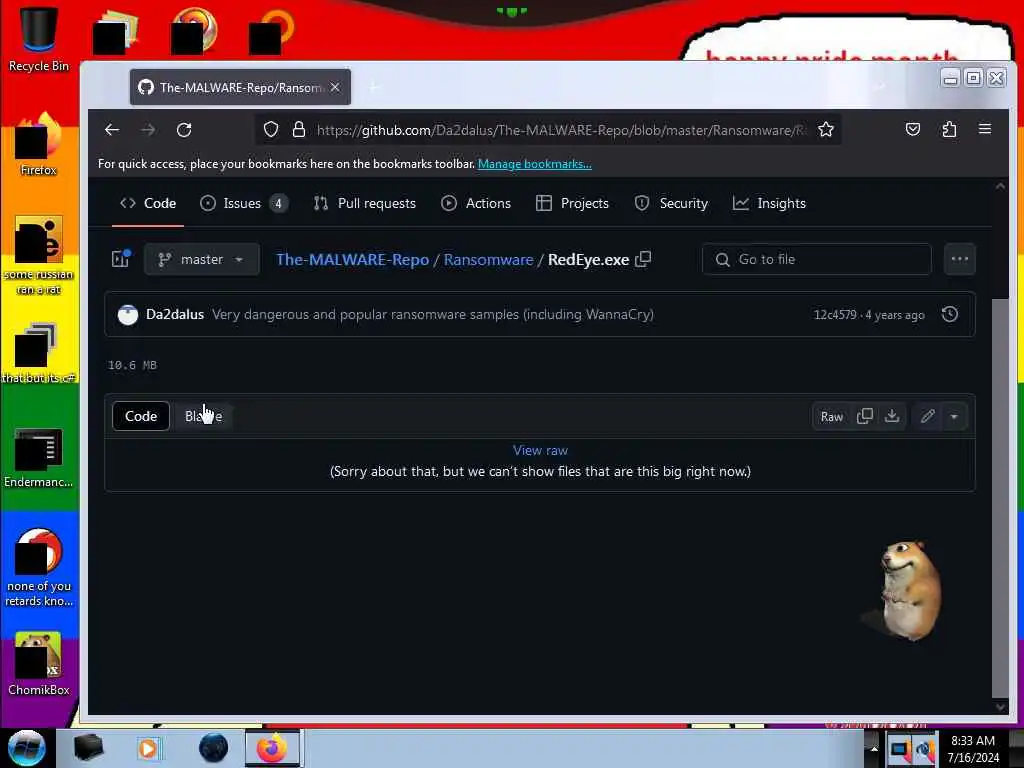Viewport: 1024px width, 768px height.
Task: Reload the page with refresh icon
Action: click(x=184, y=130)
